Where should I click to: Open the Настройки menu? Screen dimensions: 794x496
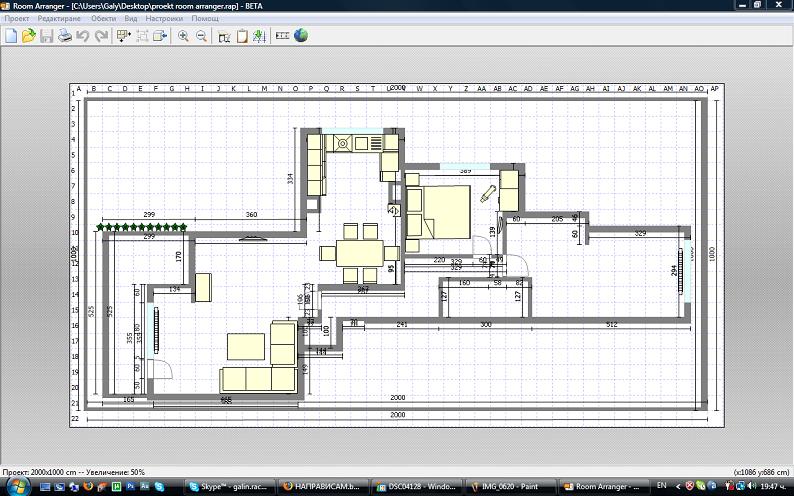[164, 19]
